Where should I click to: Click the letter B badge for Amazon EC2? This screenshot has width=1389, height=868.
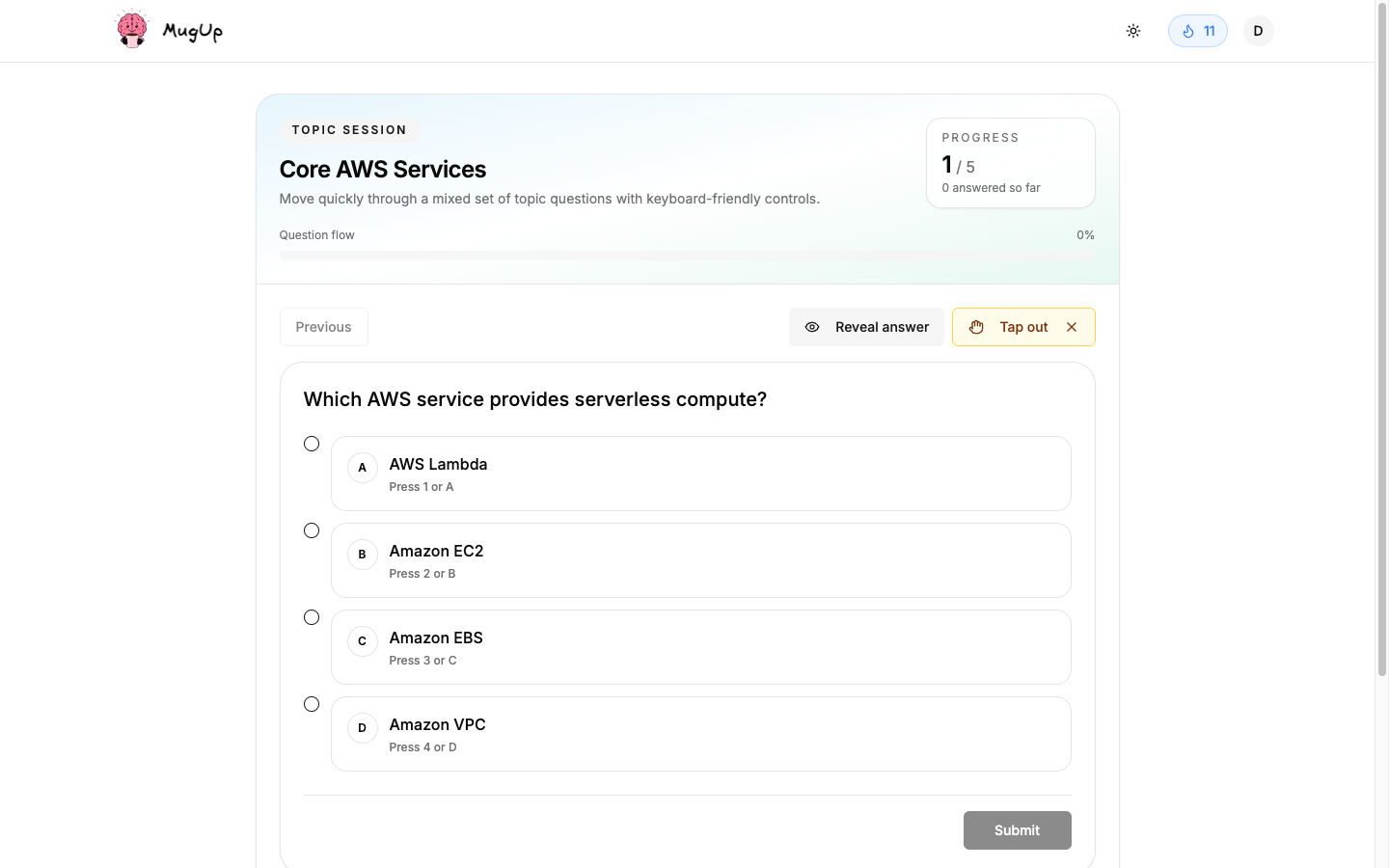click(363, 555)
